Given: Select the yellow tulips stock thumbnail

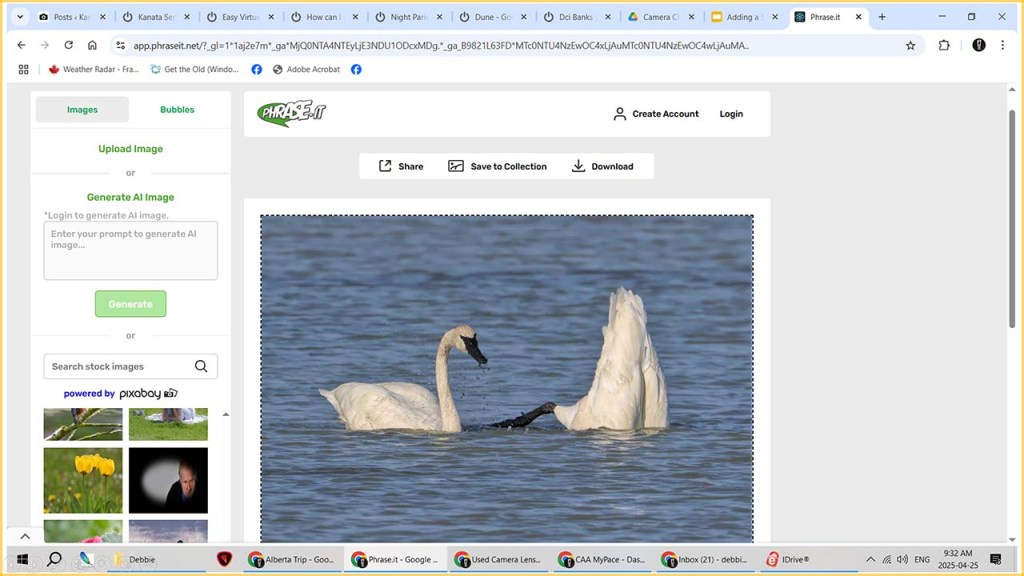Looking at the screenshot, I should point(83,480).
